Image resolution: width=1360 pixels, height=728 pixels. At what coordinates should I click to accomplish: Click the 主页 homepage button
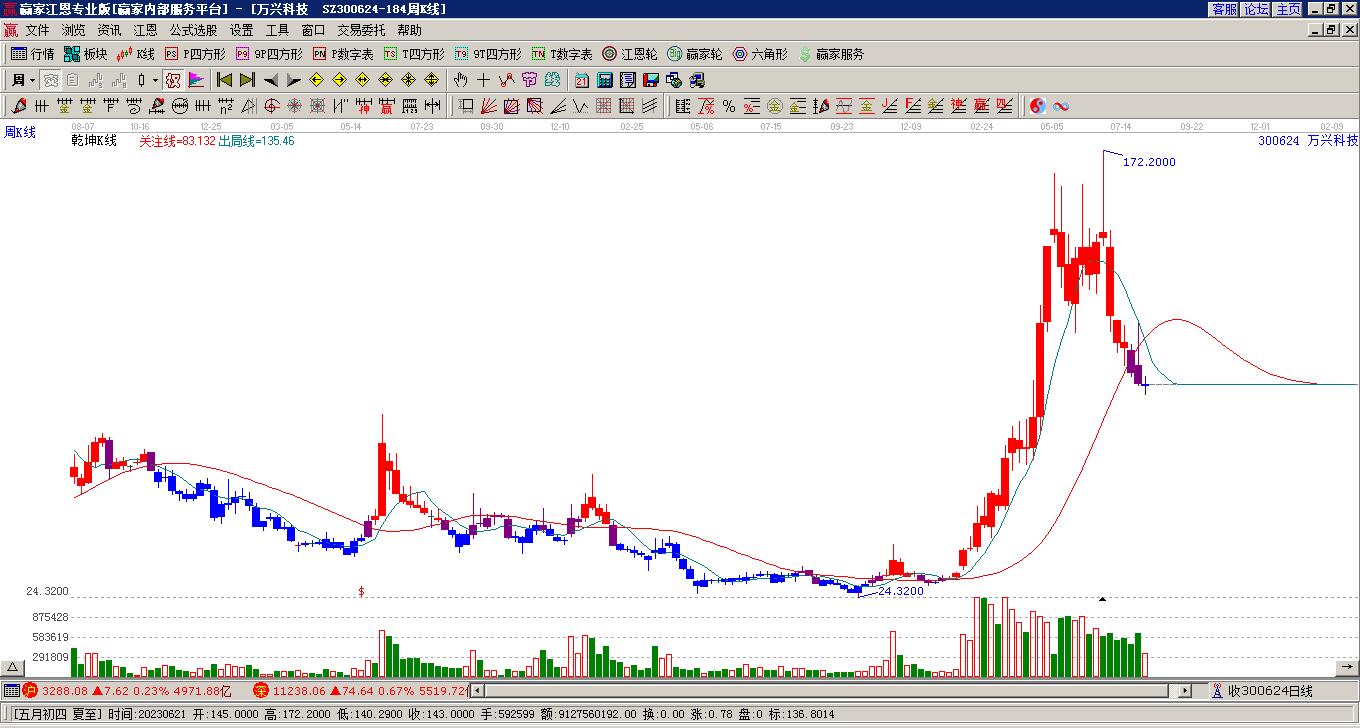pyautogui.click(x=1288, y=9)
